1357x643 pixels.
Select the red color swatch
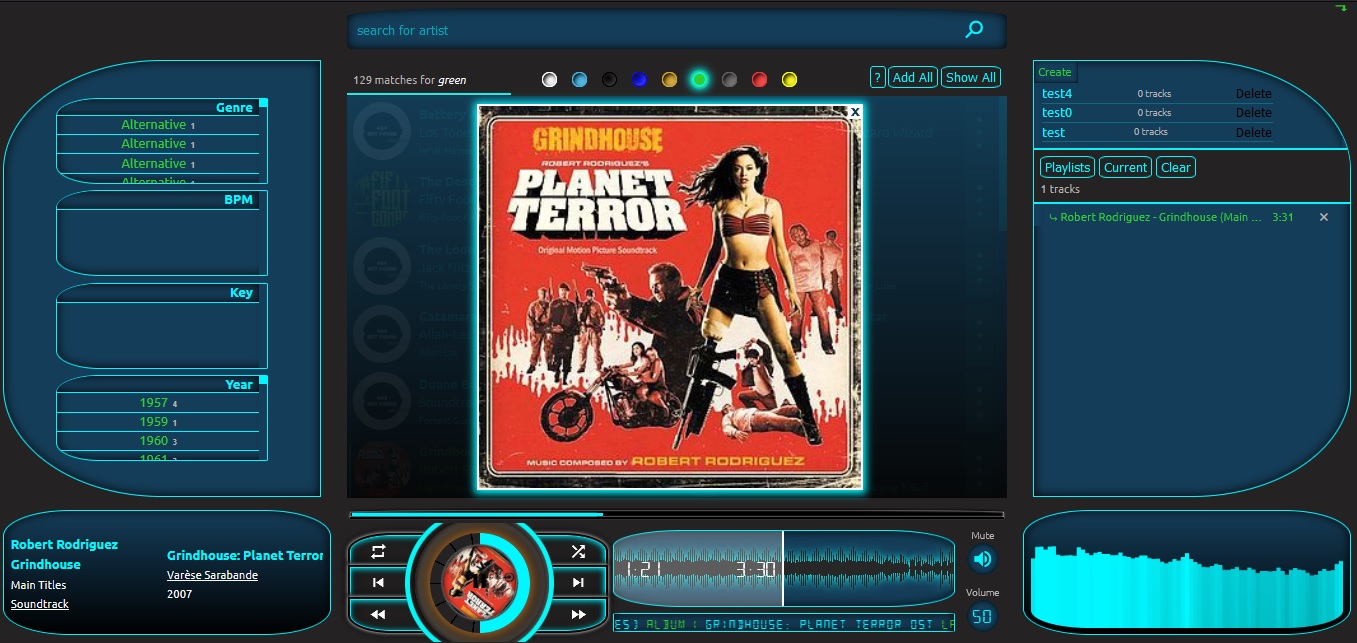(759, 79)
